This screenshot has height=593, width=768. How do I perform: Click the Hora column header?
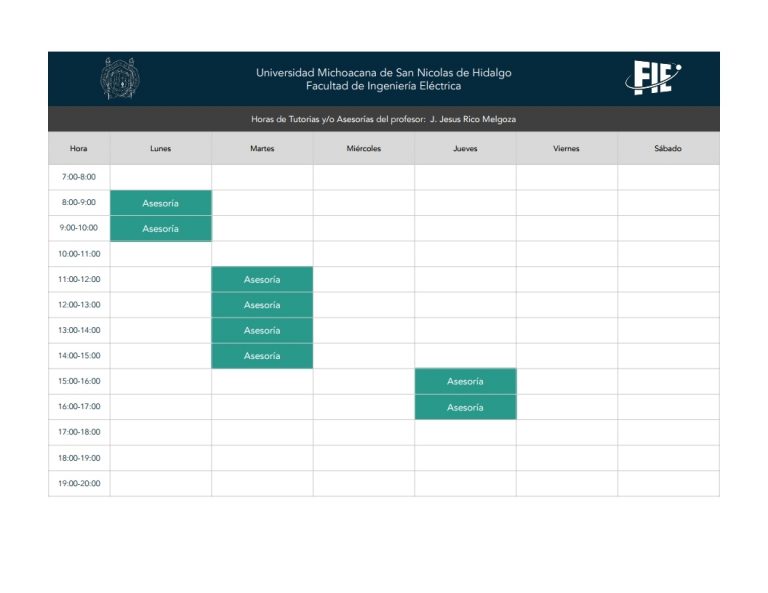tap(79, 148)
